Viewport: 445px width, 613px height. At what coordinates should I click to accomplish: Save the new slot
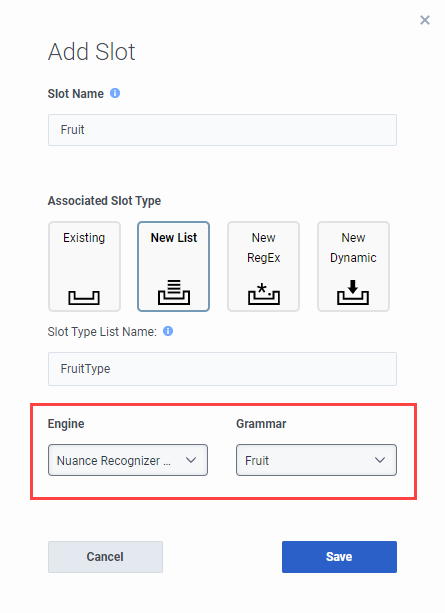[x=339, y=557]
